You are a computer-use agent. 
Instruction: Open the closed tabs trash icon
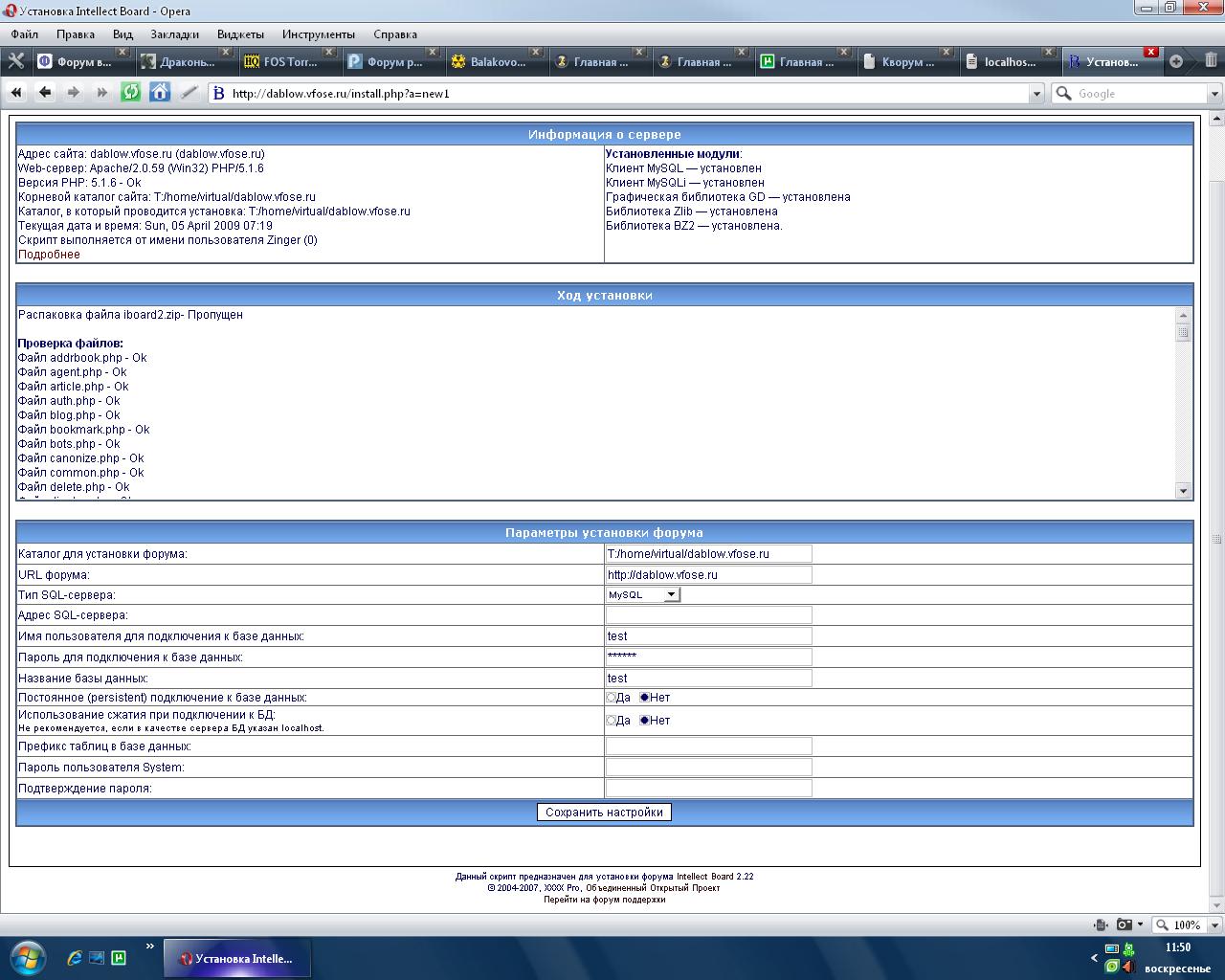tap(1211, 61)
